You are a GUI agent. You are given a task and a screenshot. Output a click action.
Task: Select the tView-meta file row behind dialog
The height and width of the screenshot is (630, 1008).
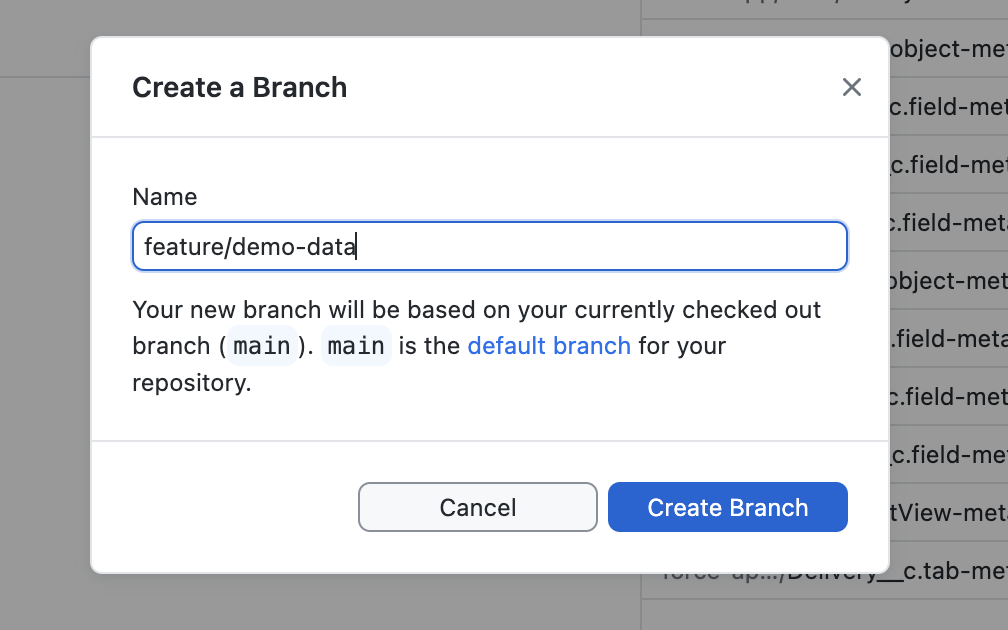[x=948, y=513]
